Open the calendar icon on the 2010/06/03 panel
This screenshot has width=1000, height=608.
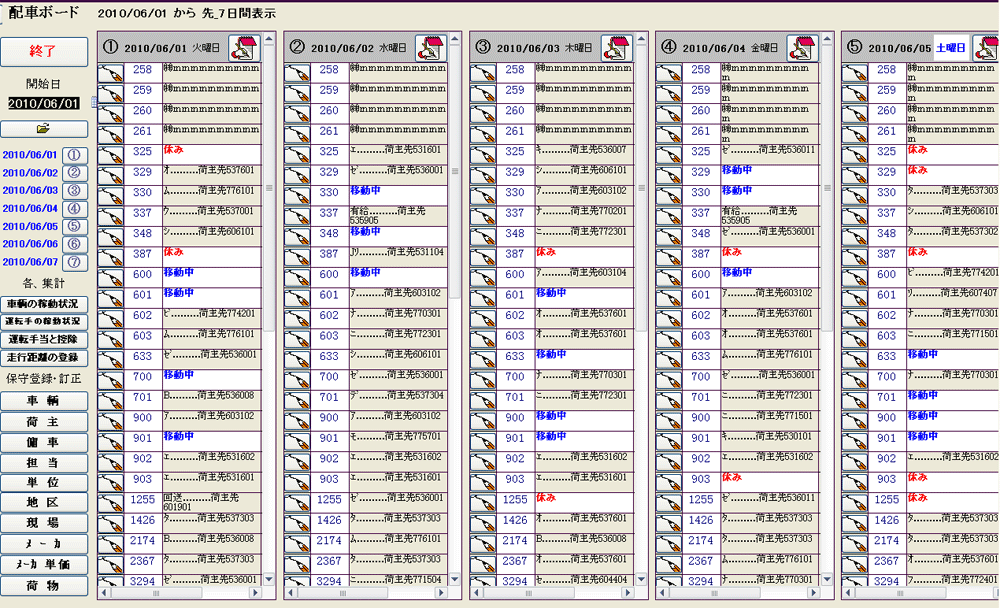tap(616, 48)
